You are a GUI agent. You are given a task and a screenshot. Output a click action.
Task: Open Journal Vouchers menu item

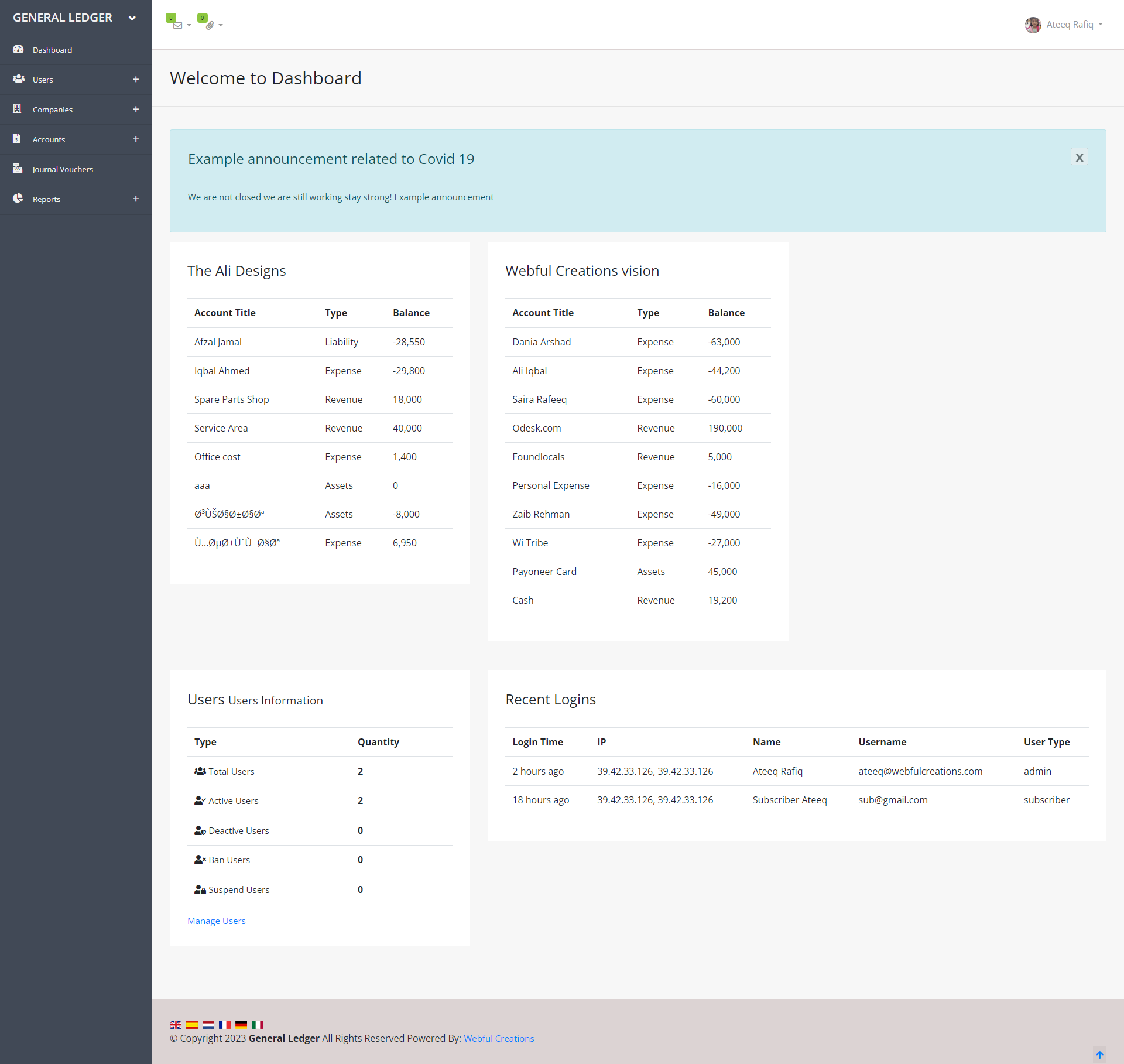point(63,169)
